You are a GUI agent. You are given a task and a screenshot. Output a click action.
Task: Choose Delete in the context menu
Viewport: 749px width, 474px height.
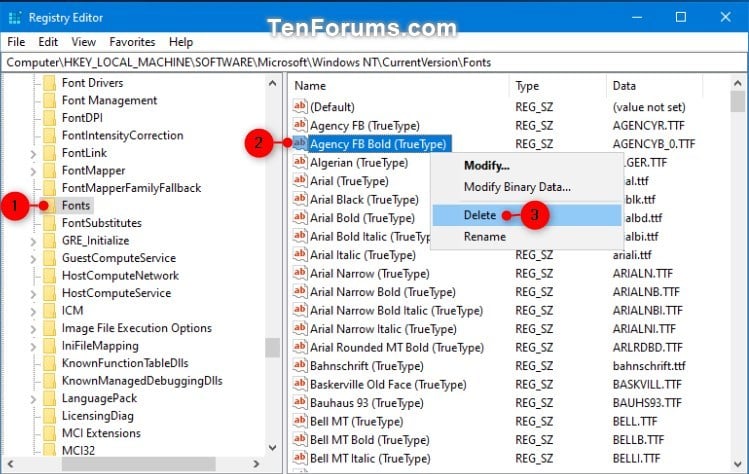[526, 215]
